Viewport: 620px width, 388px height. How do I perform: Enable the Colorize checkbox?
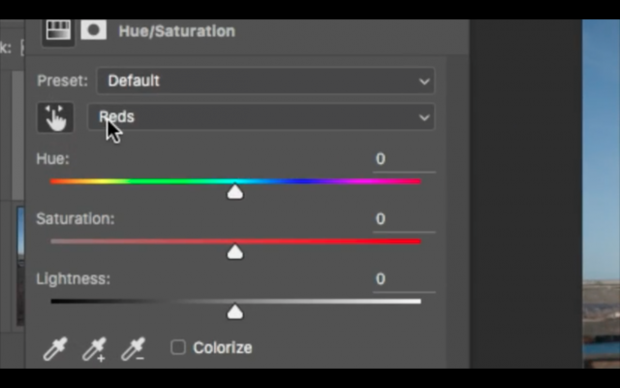point(178,347)
